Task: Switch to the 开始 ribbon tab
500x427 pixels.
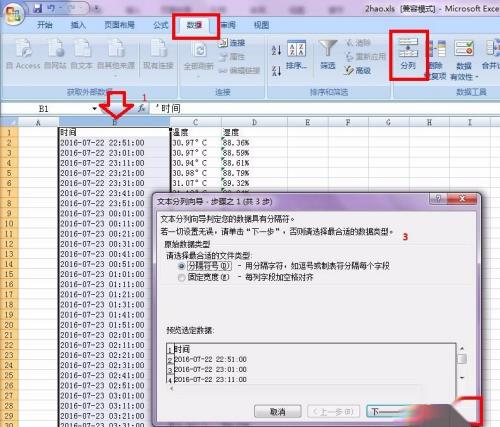Action: [x=44, y=25]
